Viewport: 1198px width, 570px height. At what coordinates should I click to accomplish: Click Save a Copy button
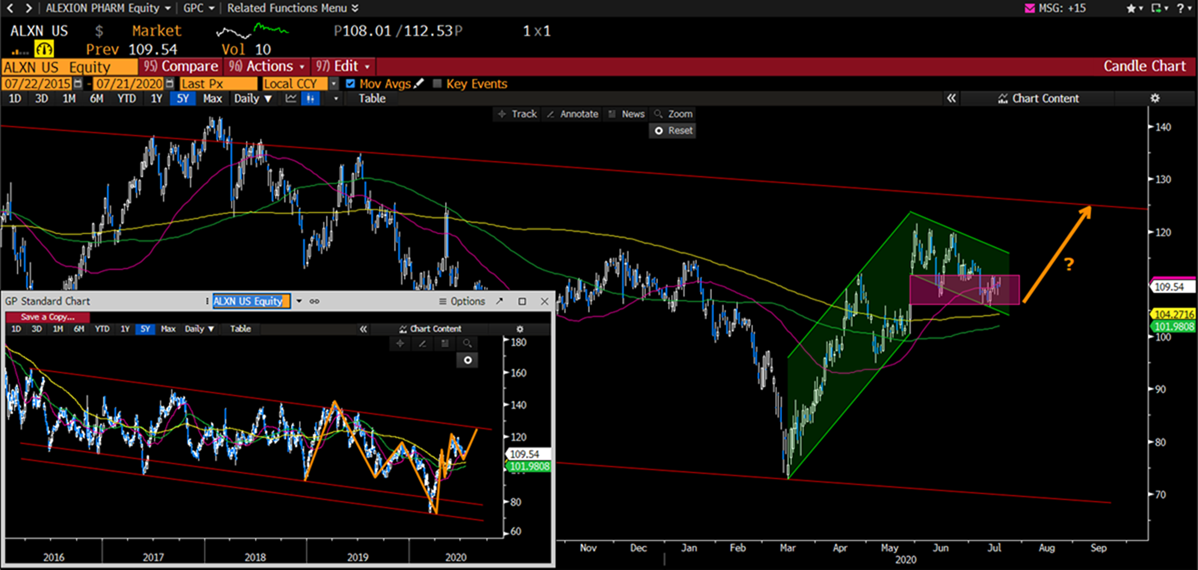(47, 317)
